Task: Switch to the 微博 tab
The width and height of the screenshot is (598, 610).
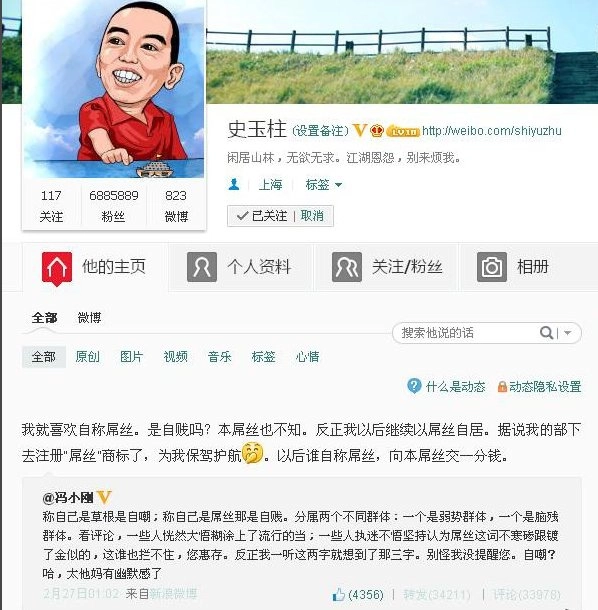Action: (89, 318)
